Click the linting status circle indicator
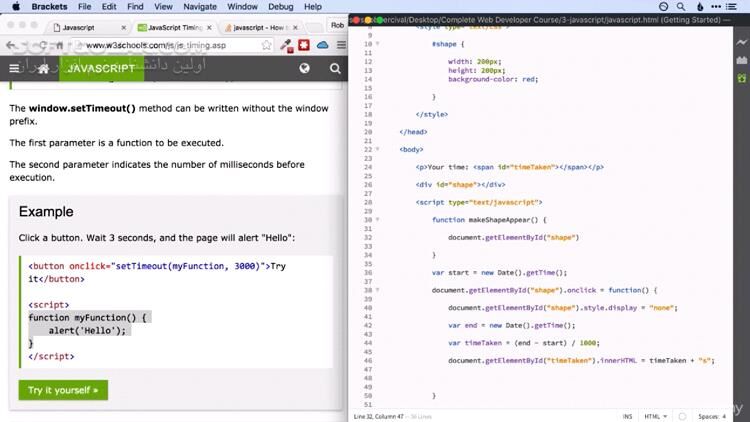The height and width of the screenshot is (422, 750). [680, 415]
